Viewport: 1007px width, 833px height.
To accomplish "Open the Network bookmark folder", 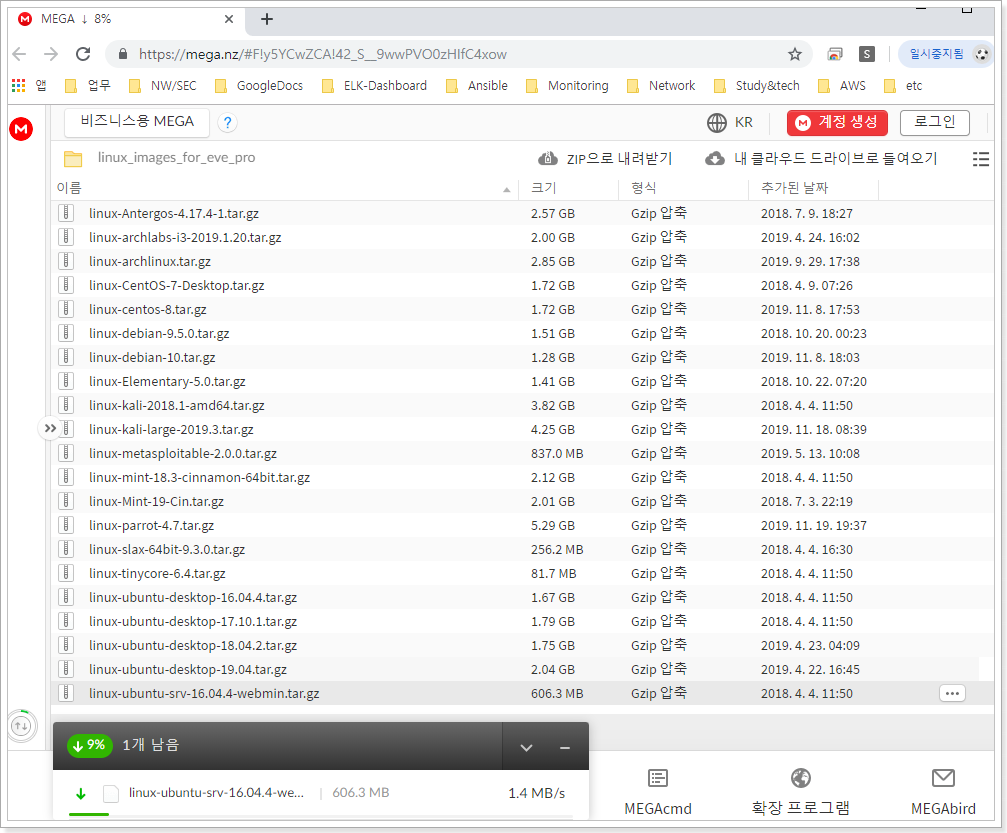I will (x=661, y=85).
